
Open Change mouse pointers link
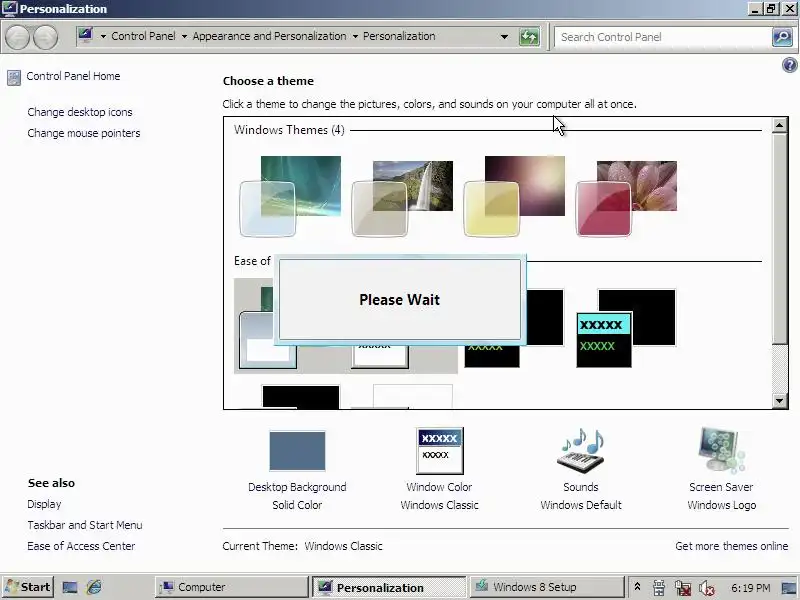click(x=84, y=133)
